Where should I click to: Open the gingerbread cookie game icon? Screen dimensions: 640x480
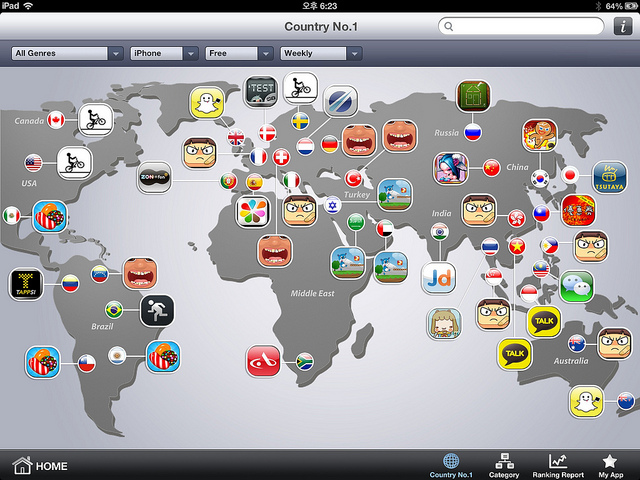tap(540, 136)
